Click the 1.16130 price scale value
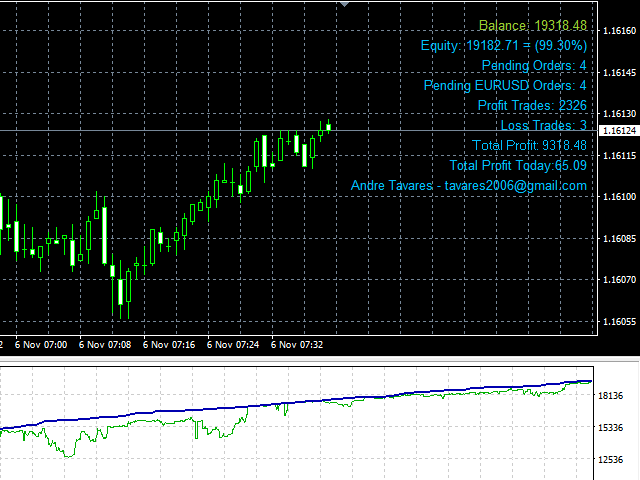Image resolution: width=640 pixels, height=480 pixels. point(619,113)
